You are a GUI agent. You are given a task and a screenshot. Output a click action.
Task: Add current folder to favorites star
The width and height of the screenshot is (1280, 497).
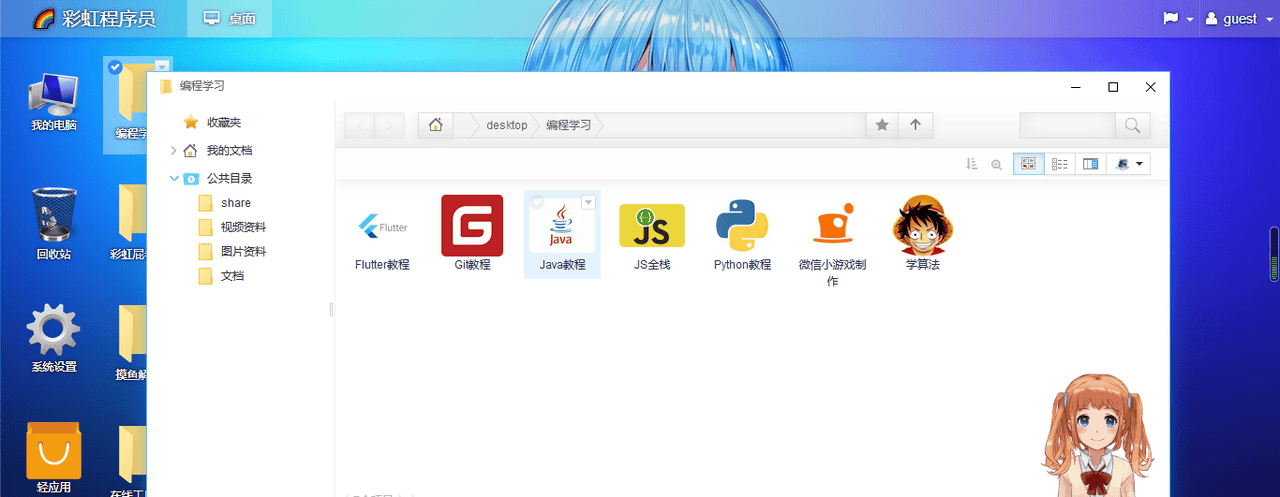pos(882,125)
